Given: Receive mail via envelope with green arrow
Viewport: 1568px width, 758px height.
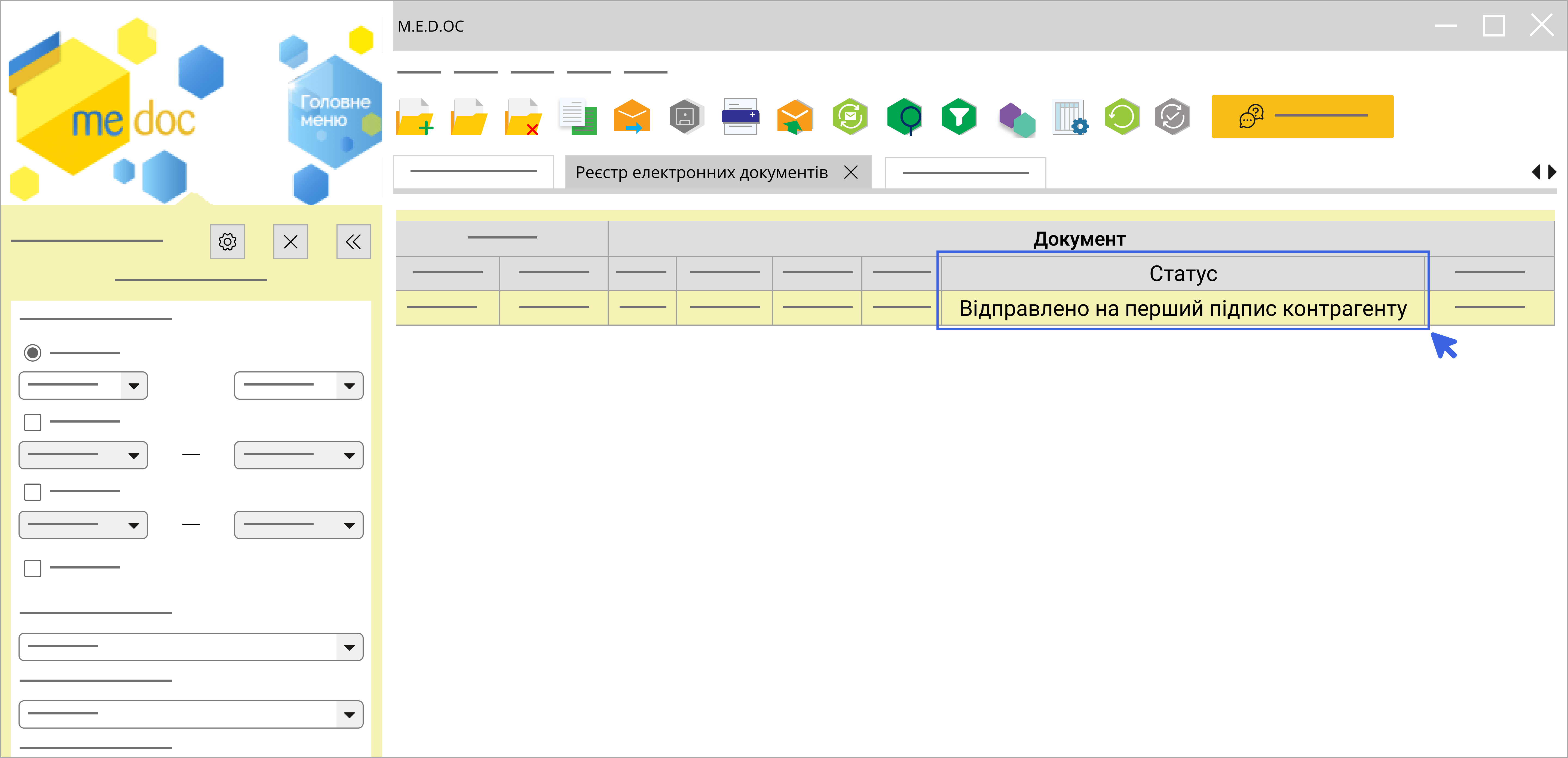Looking at the screenshot, I should click(x=795, y=116).
